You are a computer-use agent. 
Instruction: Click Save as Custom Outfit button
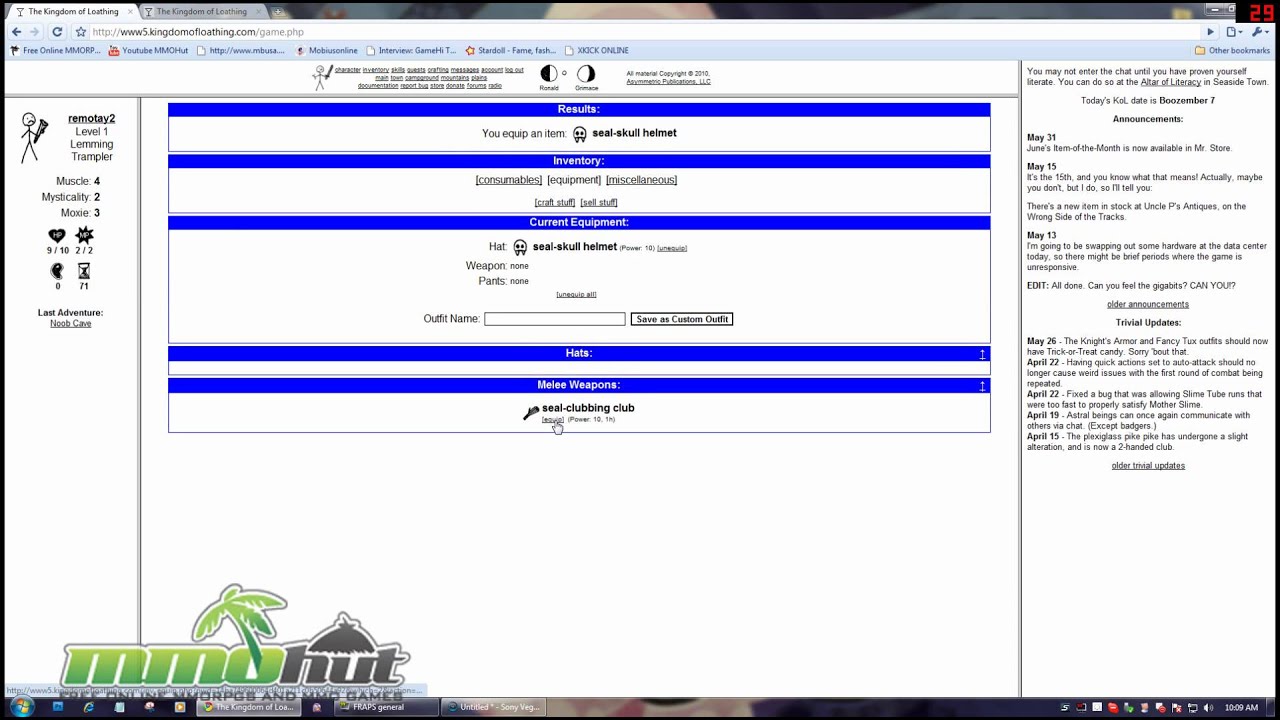pos(682,319)
